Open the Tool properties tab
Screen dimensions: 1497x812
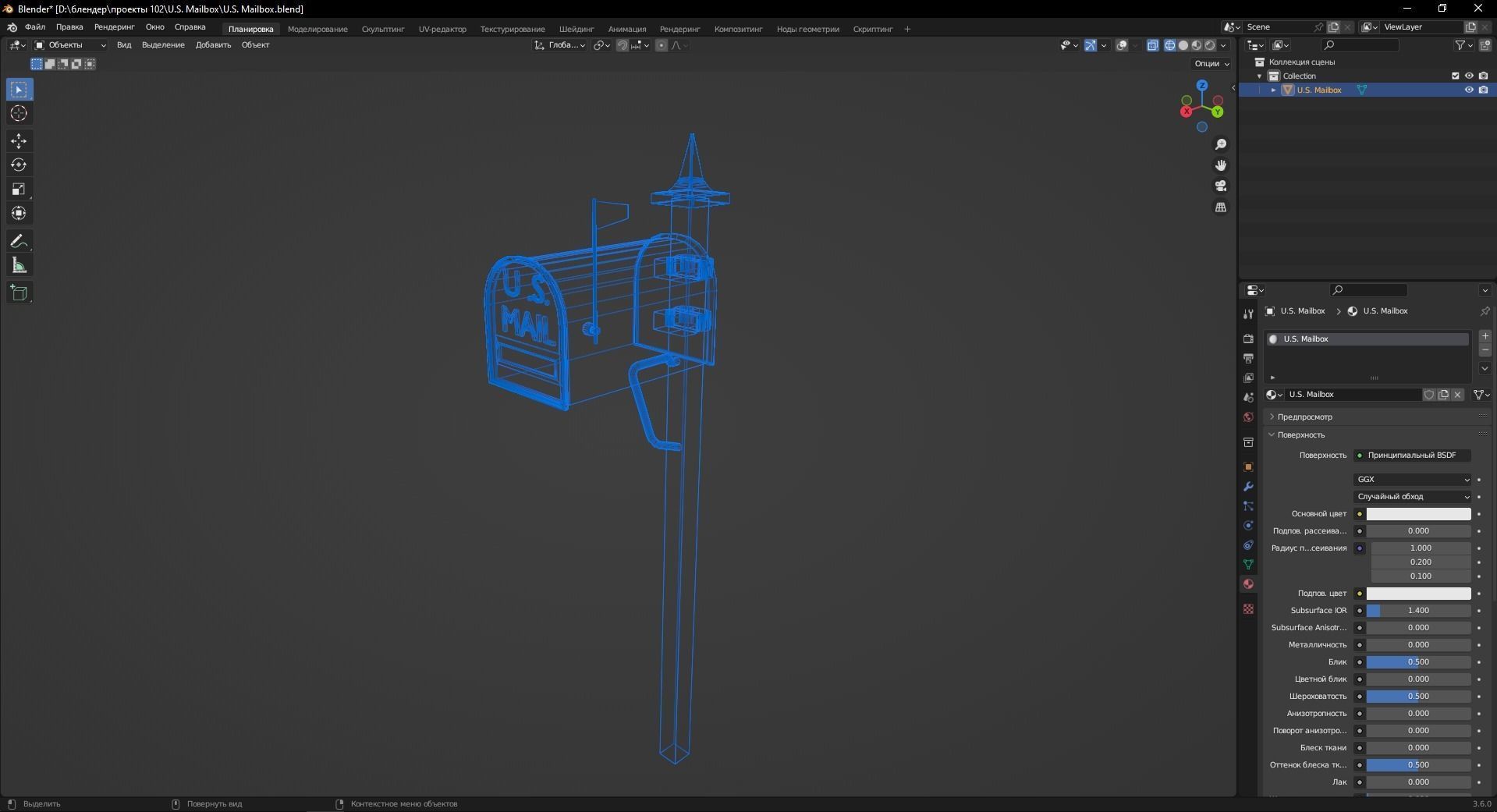click(1248, 314)
